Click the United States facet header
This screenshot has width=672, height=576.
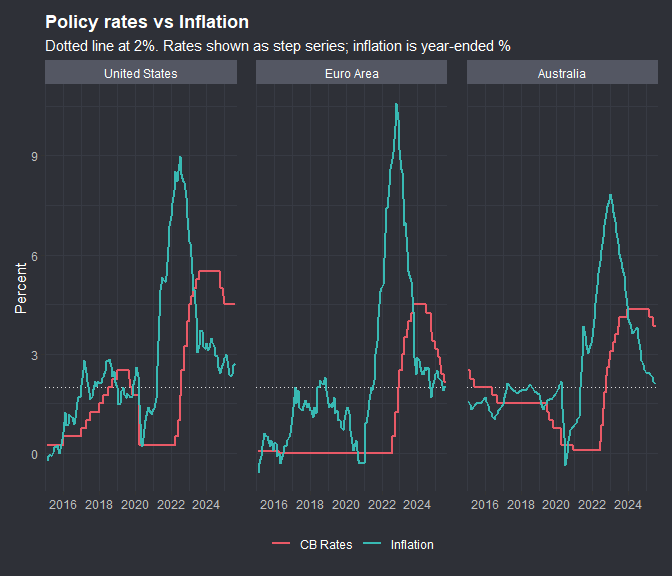pyautogui.click(x=141, y=73)
